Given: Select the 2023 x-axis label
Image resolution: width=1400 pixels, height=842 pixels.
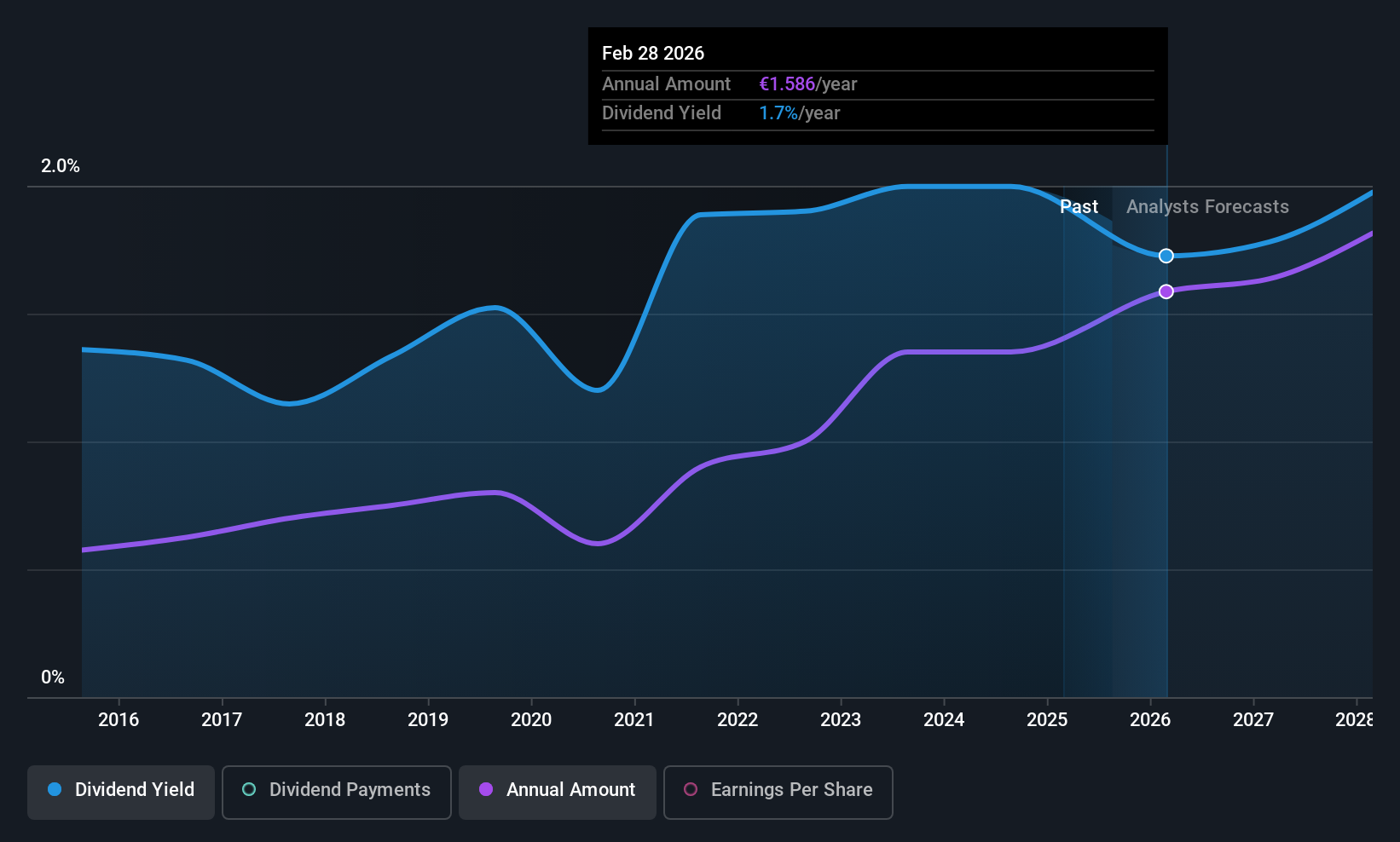Looking at the screenshot, I should (x=841, y=720).
